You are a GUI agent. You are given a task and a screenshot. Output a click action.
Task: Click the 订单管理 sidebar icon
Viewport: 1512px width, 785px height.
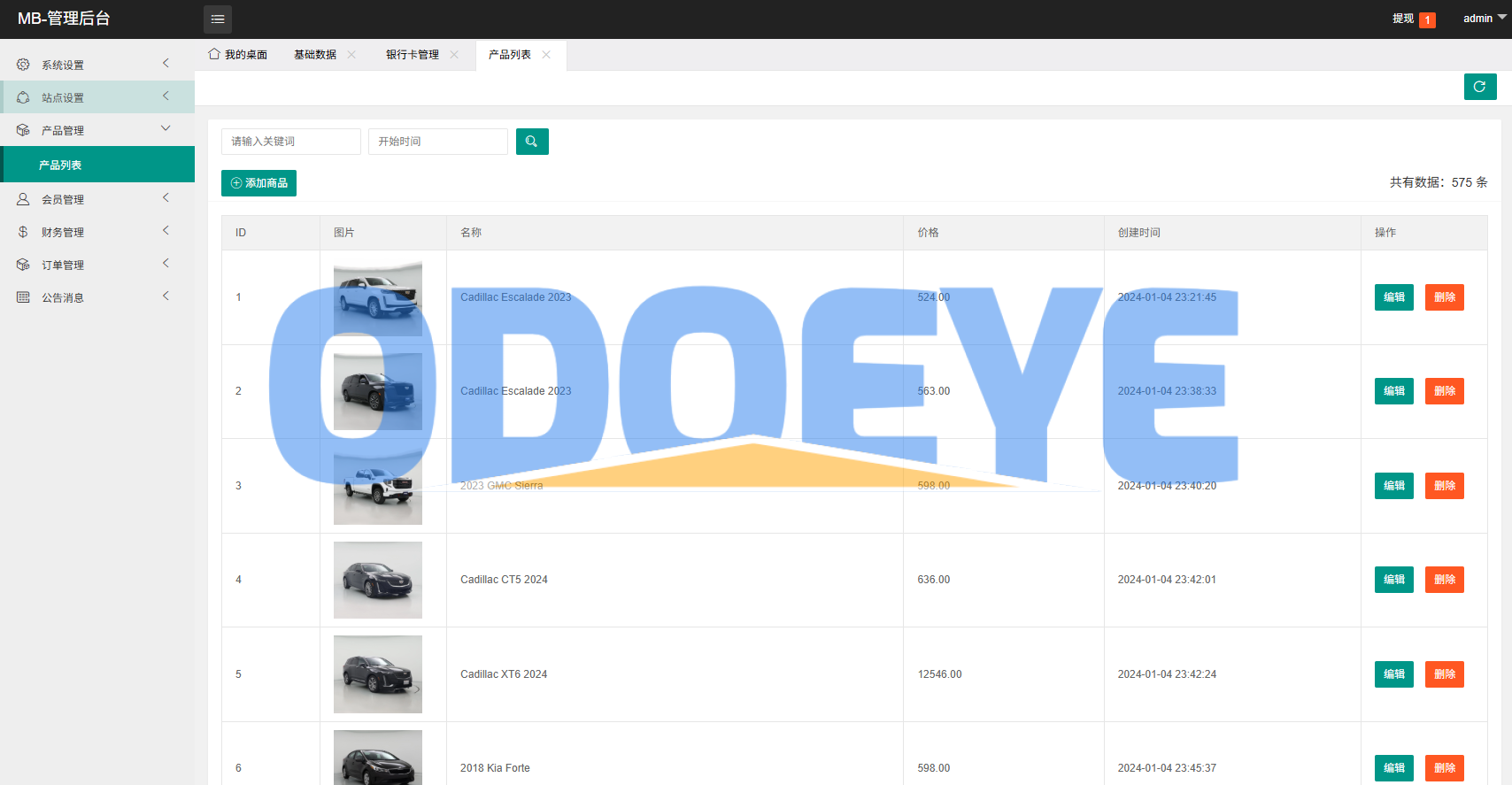coord(23,265)
